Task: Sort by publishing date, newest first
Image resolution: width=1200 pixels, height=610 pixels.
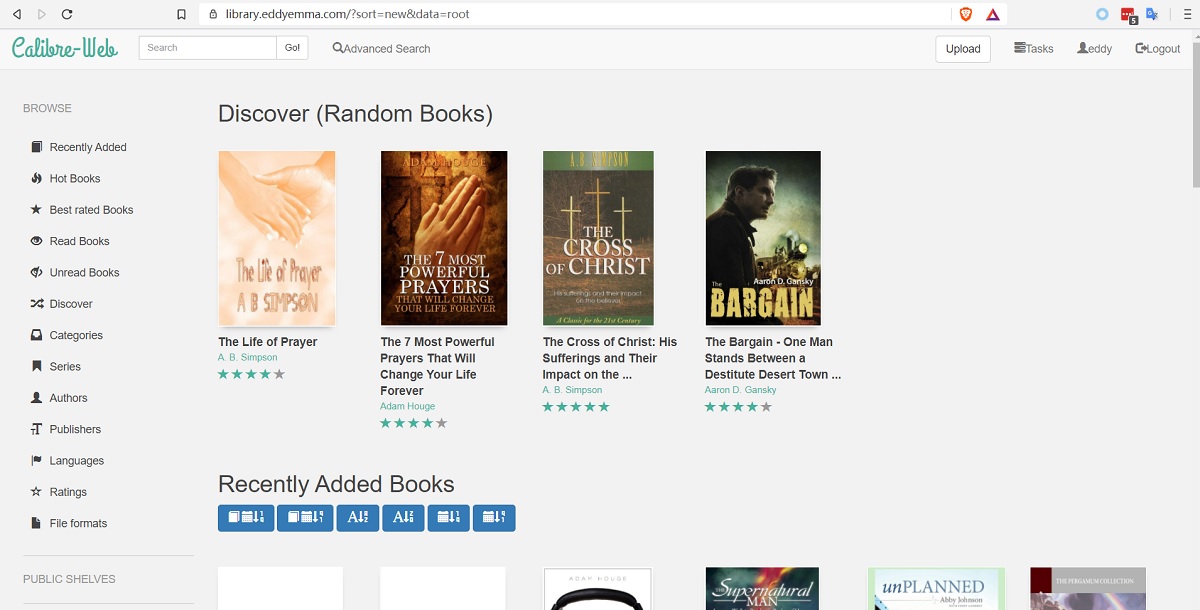Action: pos(448,517)
